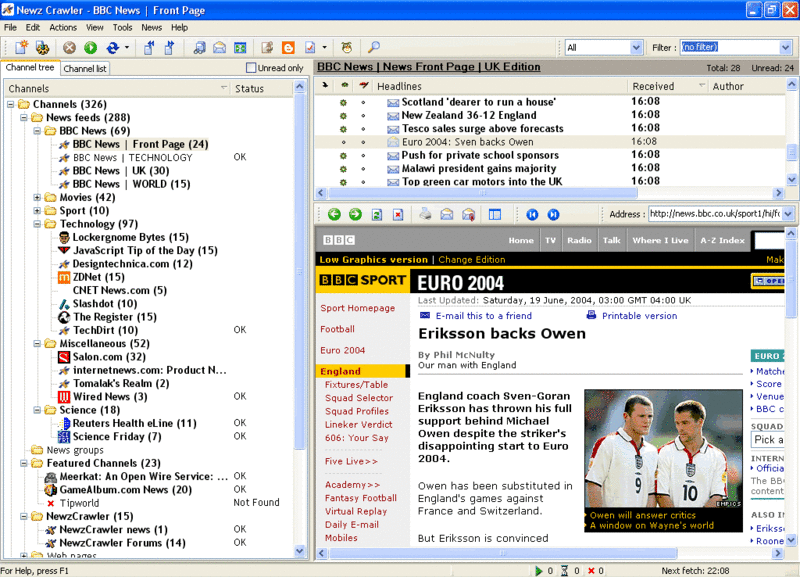Click the blue refresh arrows toolbar icon

112,47
